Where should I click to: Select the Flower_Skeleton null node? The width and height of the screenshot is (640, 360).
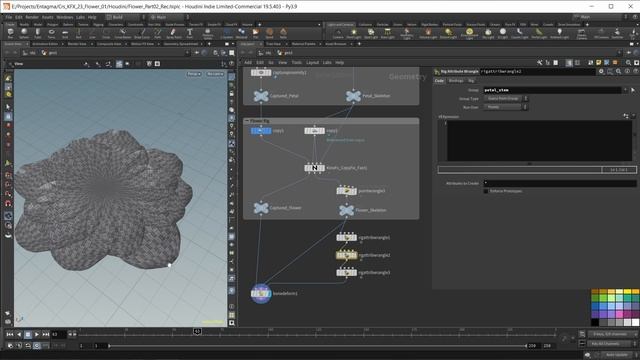coord(346,210)
